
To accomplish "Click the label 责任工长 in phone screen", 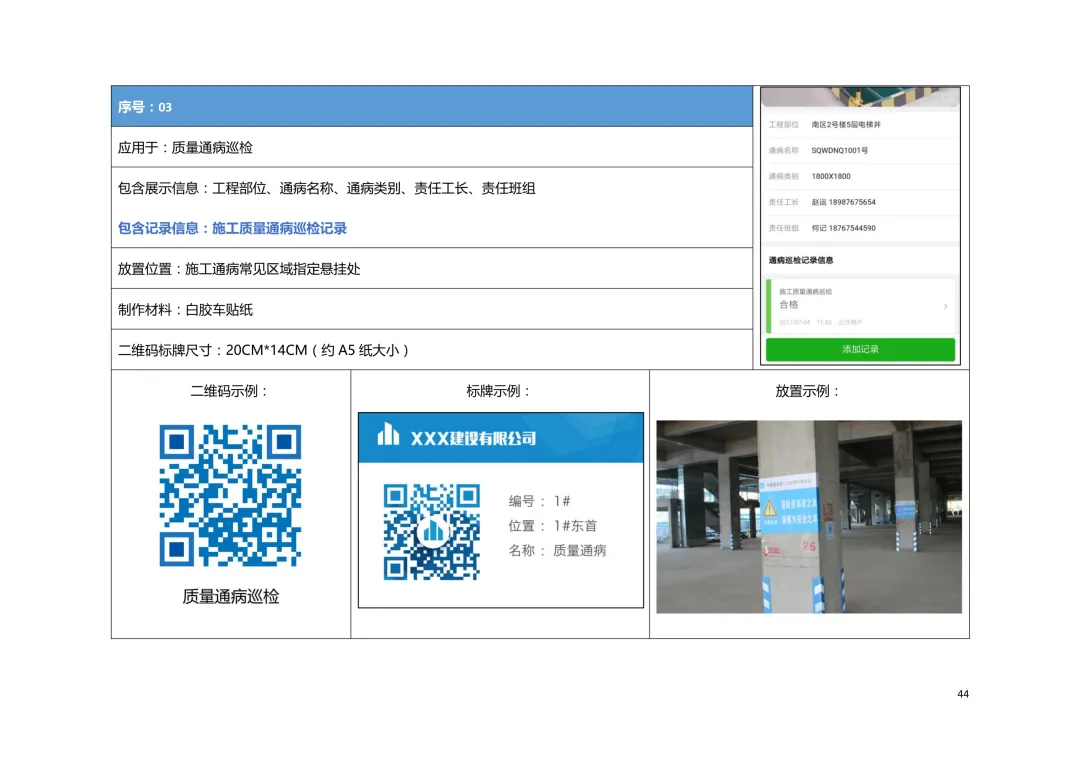I will click(x=783, y=202).
